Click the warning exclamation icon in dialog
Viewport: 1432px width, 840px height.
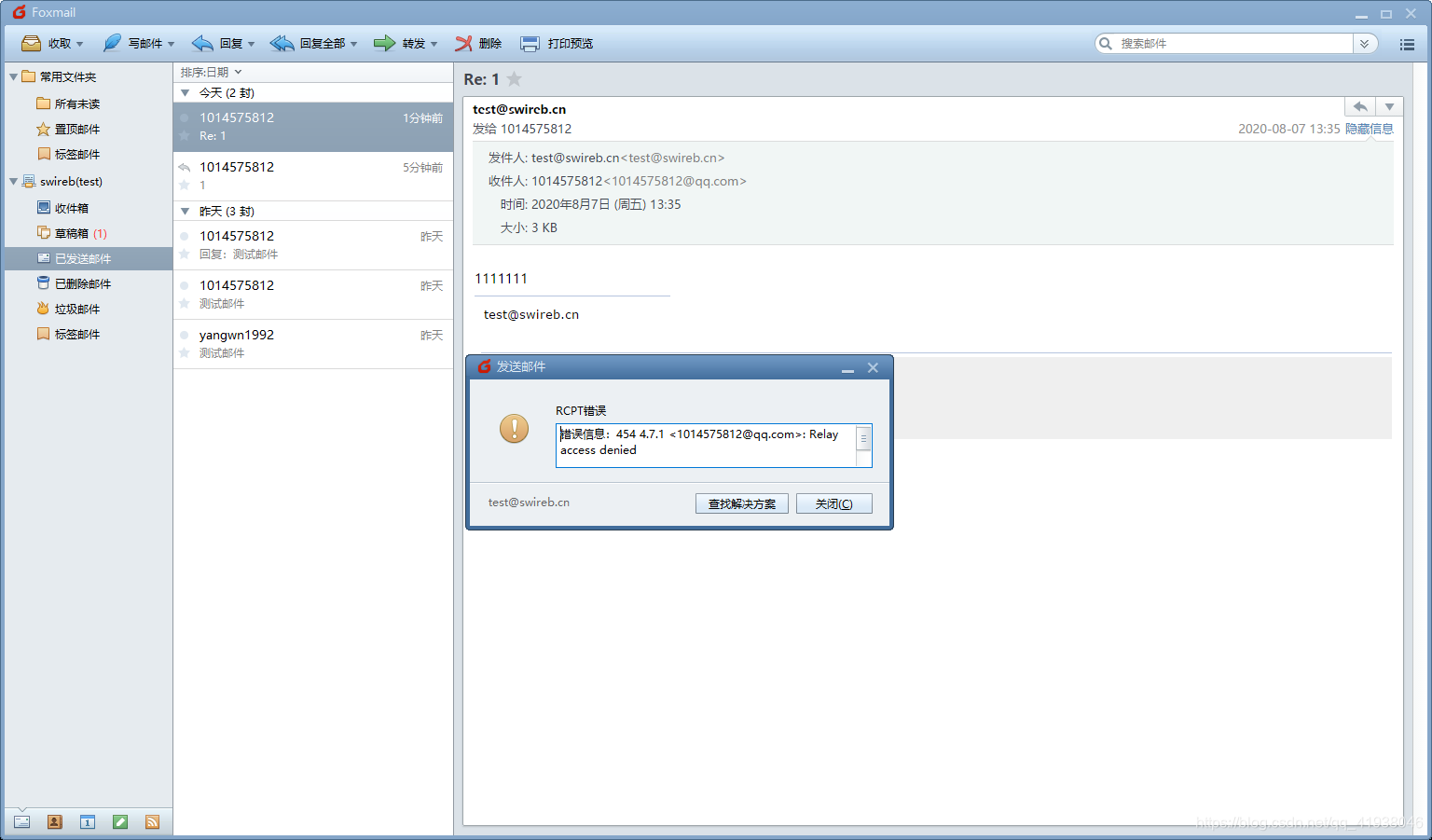point(514,429)
